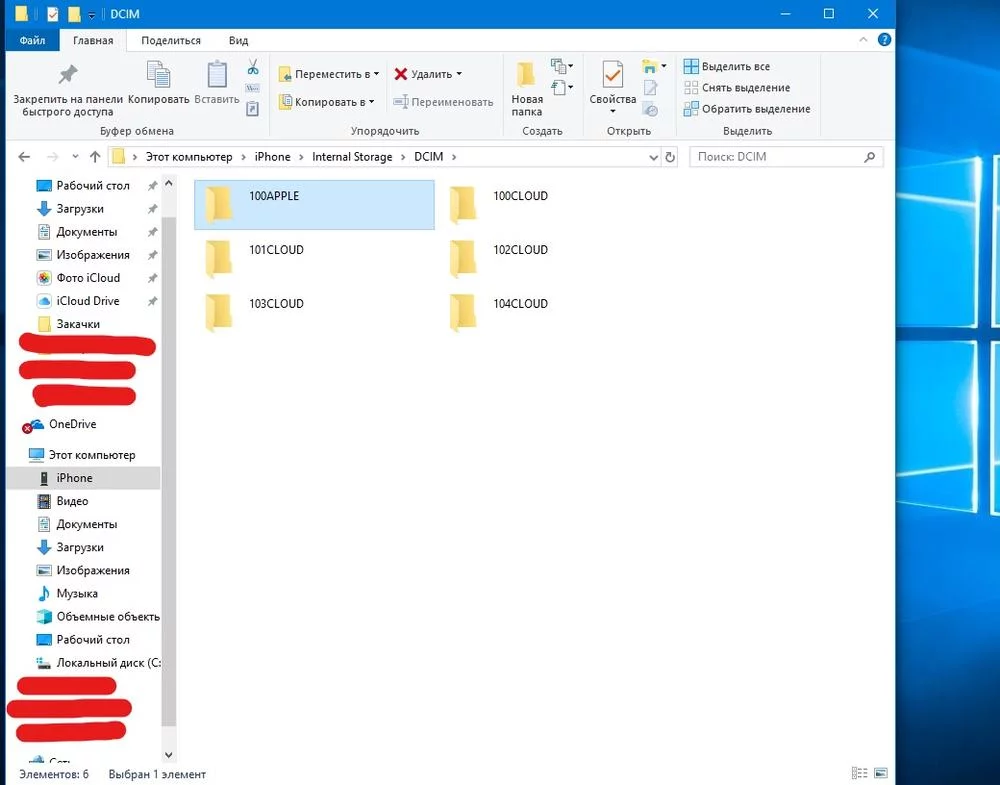Image resolution: width=1000 pixels, height=785 pixels.
Task: Switch to details view icon in status bar
Action: (859, 774)
